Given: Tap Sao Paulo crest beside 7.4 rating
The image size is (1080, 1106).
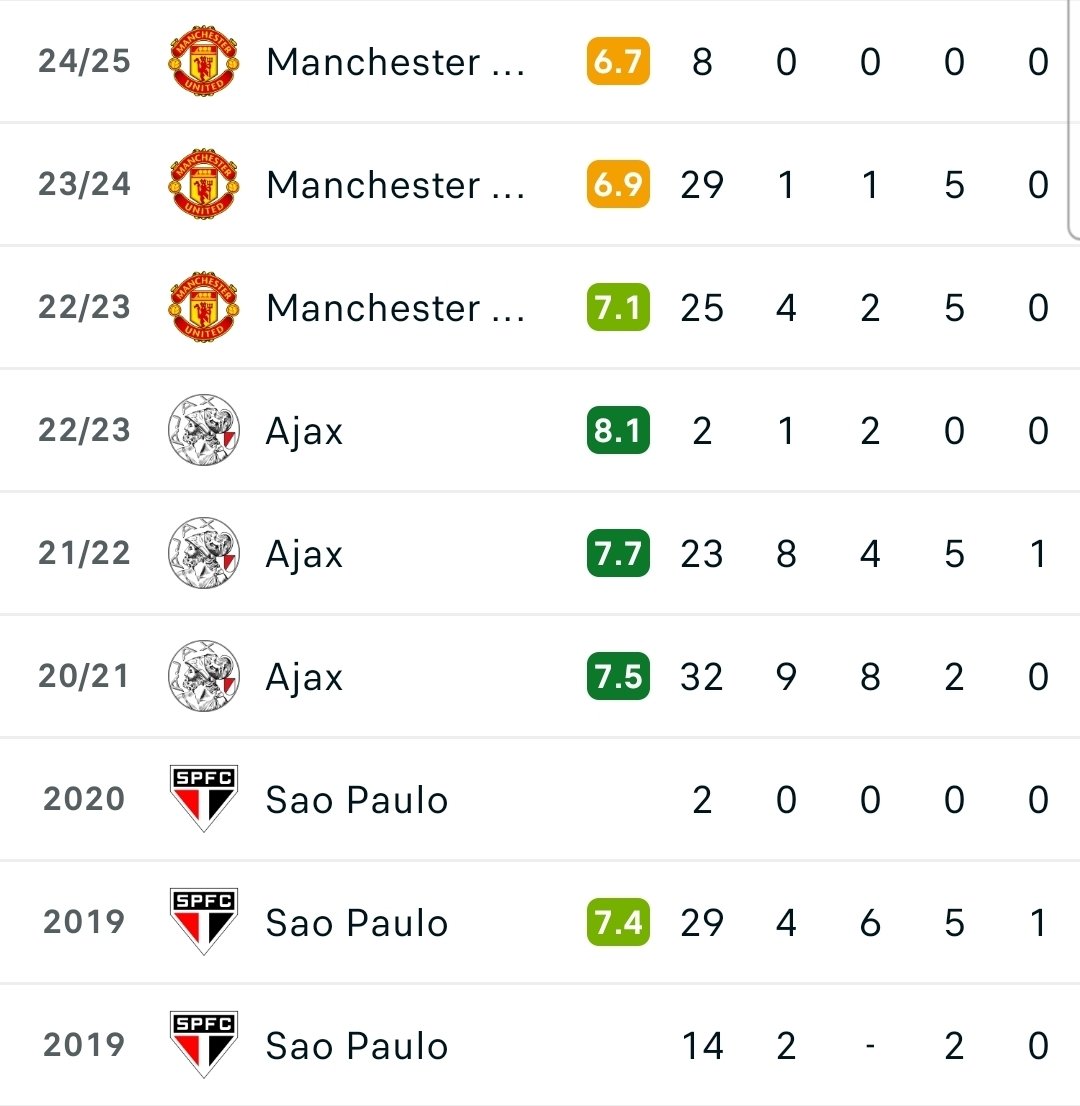Looking at the screenshot, I should (x=204, y=922).
